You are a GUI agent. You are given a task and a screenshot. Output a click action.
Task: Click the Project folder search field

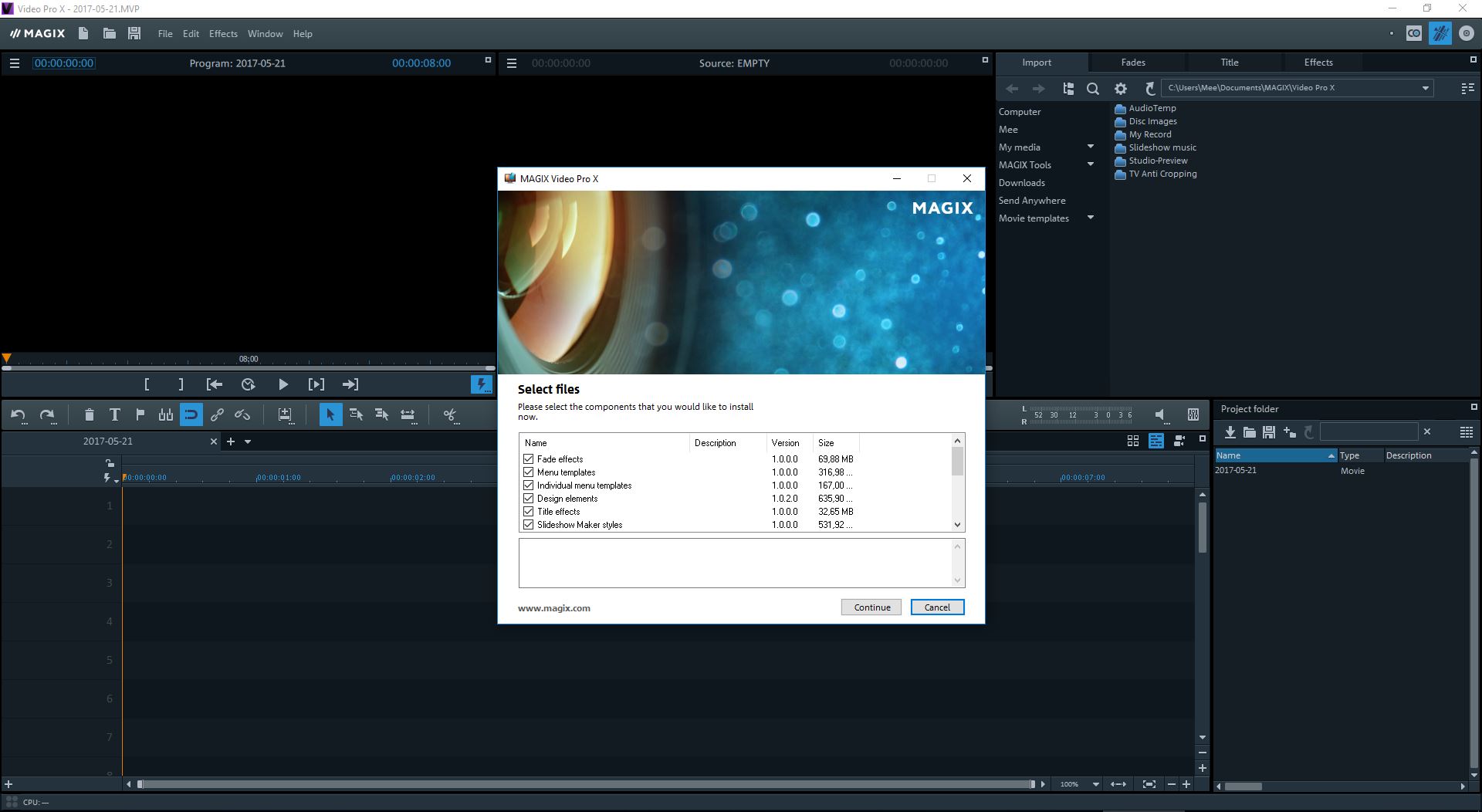[x=1369, y=432]
